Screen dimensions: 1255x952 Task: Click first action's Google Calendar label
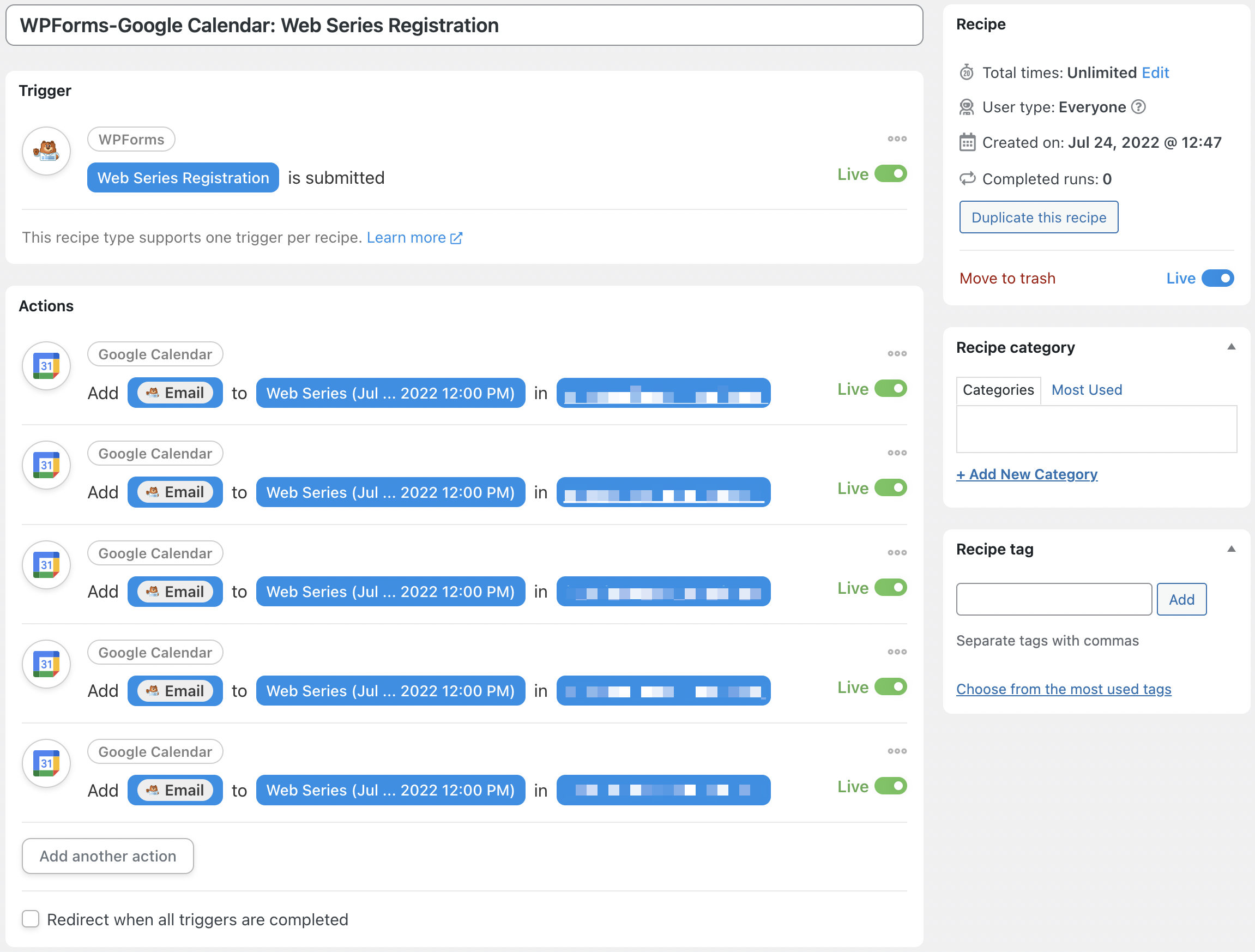[x=155, y=354]
